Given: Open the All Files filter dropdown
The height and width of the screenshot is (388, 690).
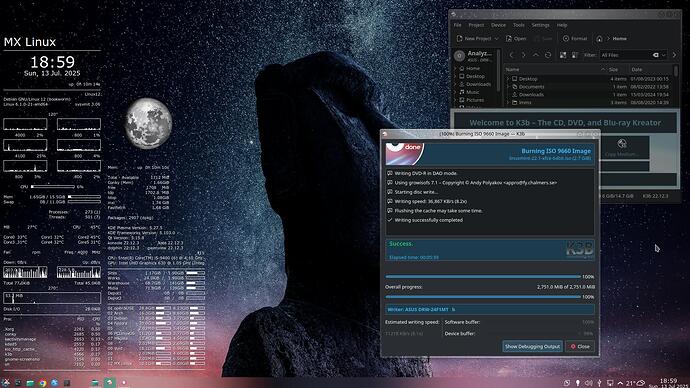Looking at the screenshot, I should (x=664, y=55).
